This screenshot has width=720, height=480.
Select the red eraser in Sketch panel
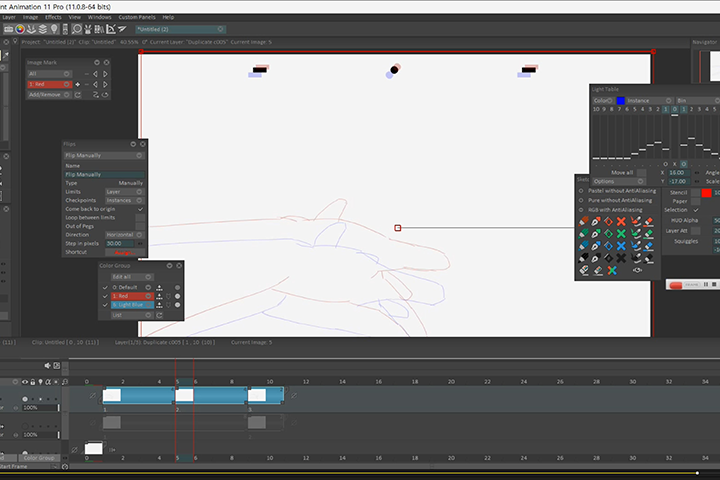(x=648, y=221)
